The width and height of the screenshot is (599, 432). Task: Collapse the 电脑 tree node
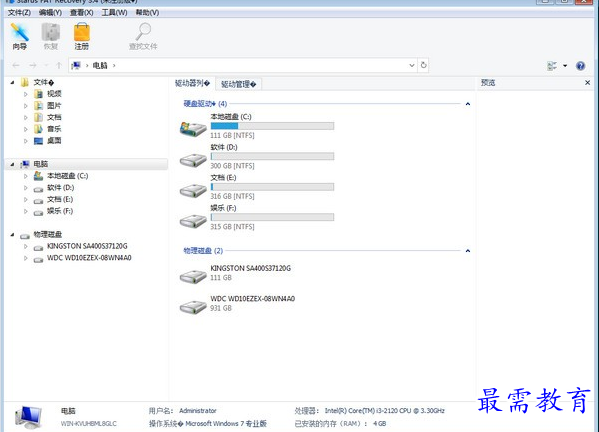(12, 164)
